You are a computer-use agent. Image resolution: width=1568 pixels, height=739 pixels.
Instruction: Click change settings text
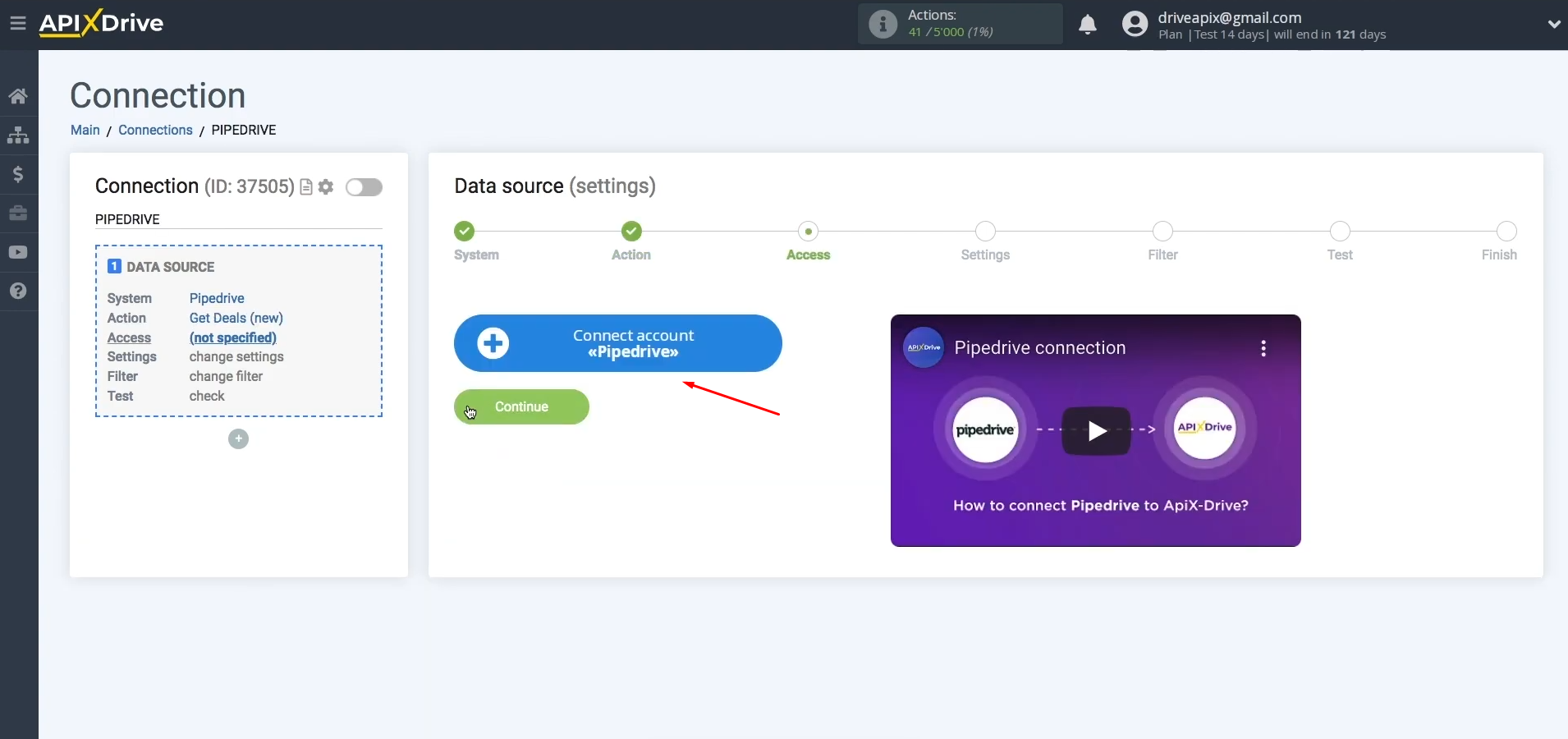pyautogui.click(x=236, y=357)
